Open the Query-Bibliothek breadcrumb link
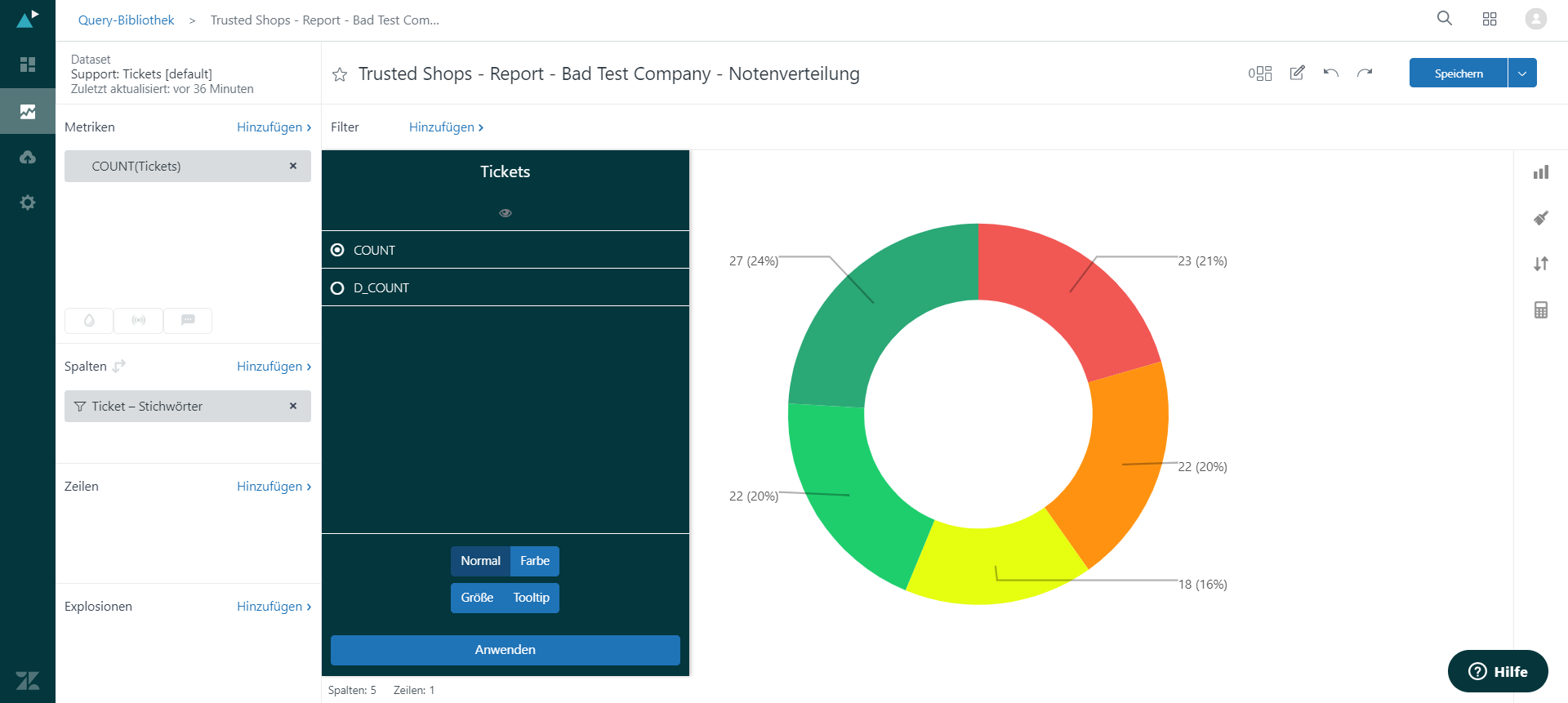1568x703 pixels. click(x=126, y=20)
